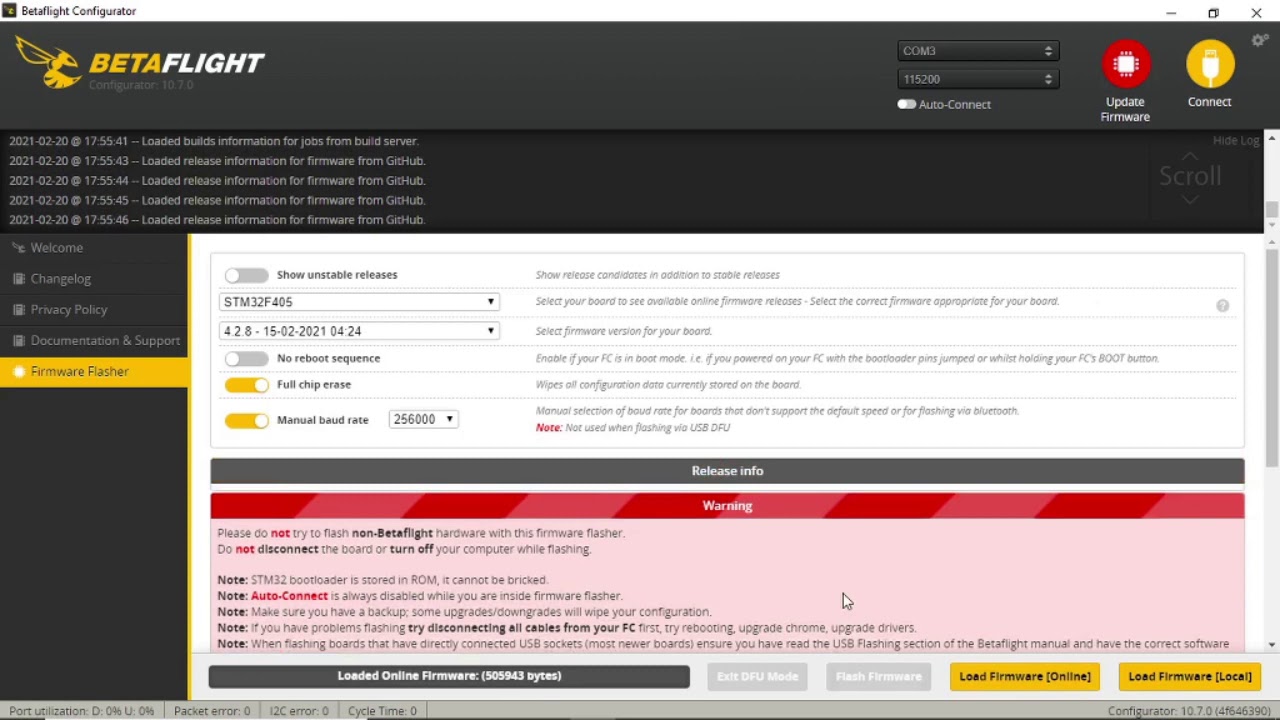Open the Documentation & Support tab

(x=94, y=341)
